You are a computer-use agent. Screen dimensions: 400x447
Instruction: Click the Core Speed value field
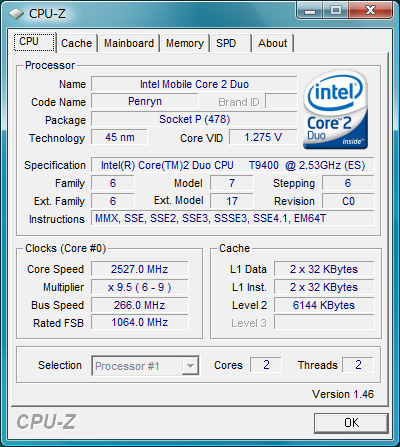point(140,269)
